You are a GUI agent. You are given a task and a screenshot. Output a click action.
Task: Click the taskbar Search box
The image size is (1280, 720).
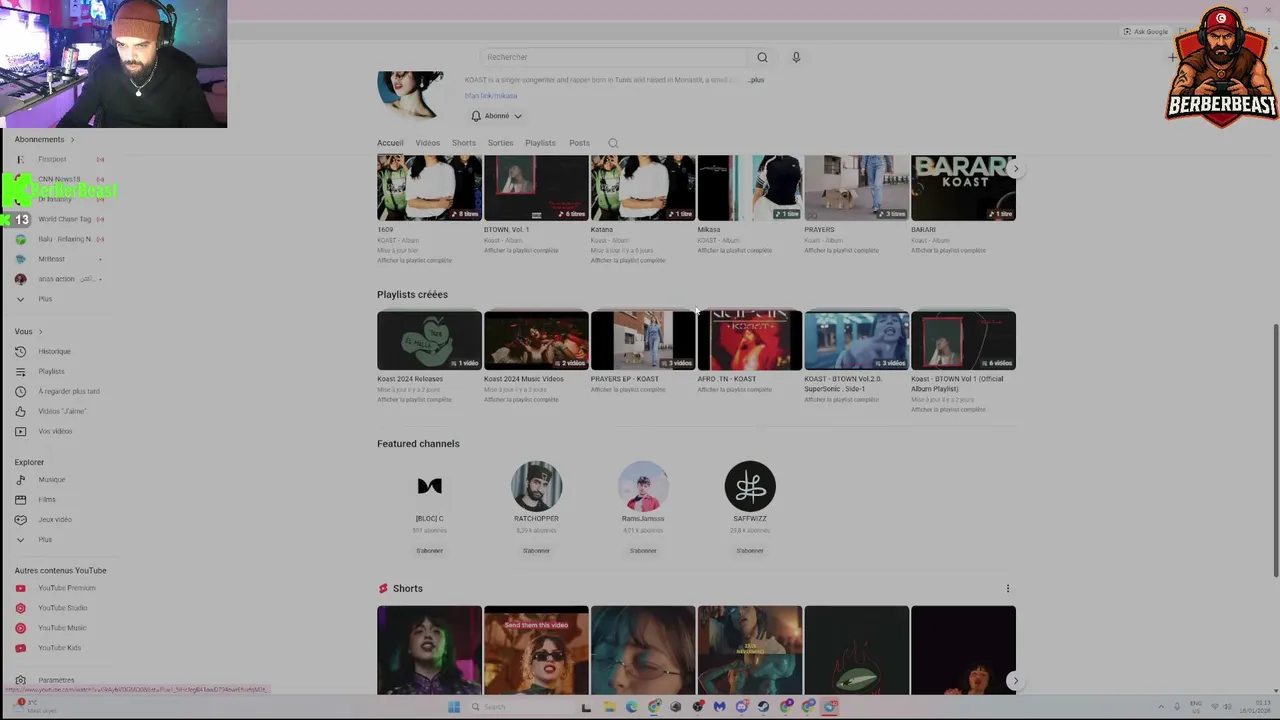(520, 707)
